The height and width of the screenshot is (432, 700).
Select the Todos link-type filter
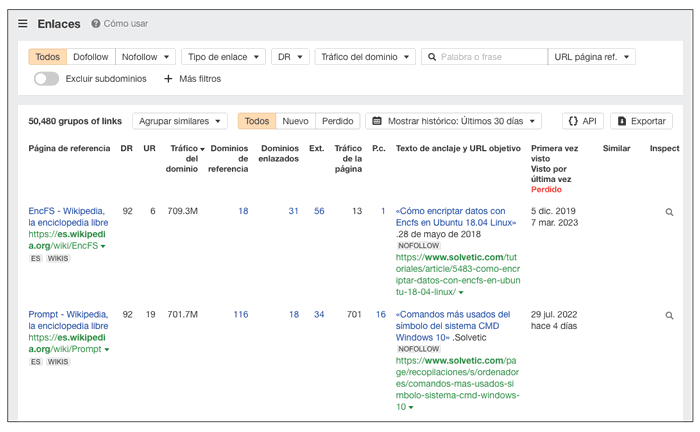(x=47, y=57)
